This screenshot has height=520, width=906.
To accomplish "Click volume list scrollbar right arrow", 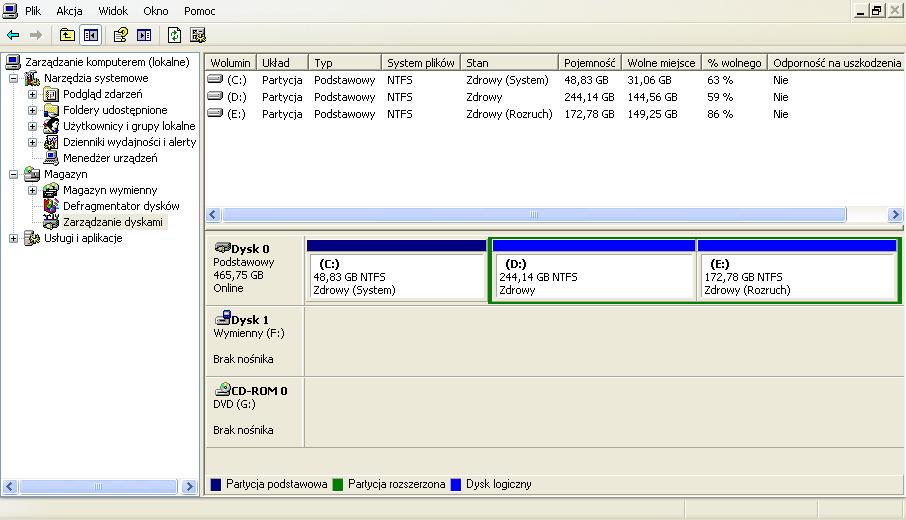I will click(895, 215).
